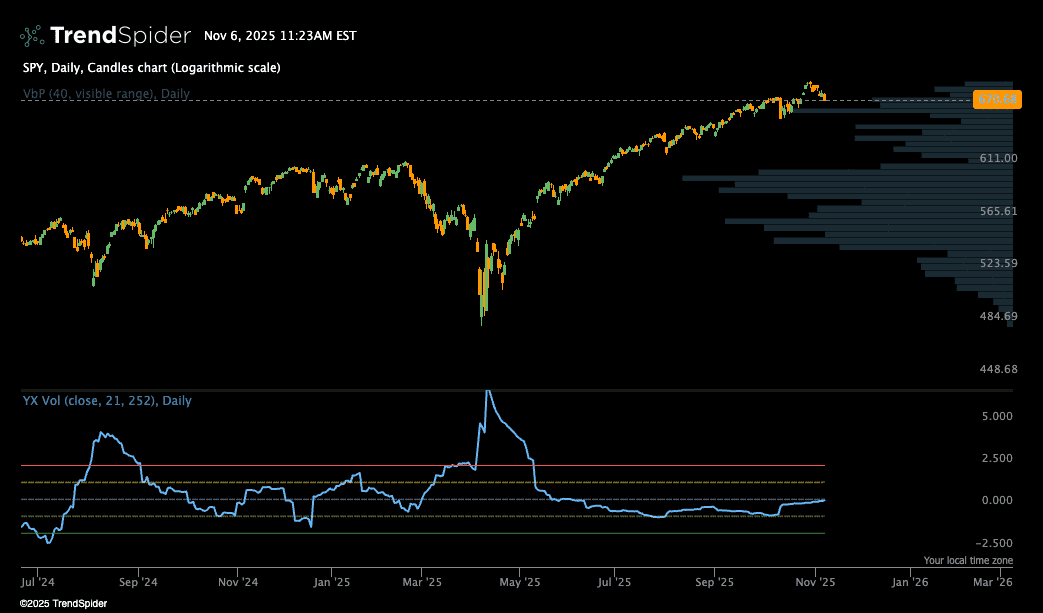The height and width of the screenshot is (613, 1043).
Task: Click the 448.68 price axis label
Action: pyautogui.click(x=998, y=369)
